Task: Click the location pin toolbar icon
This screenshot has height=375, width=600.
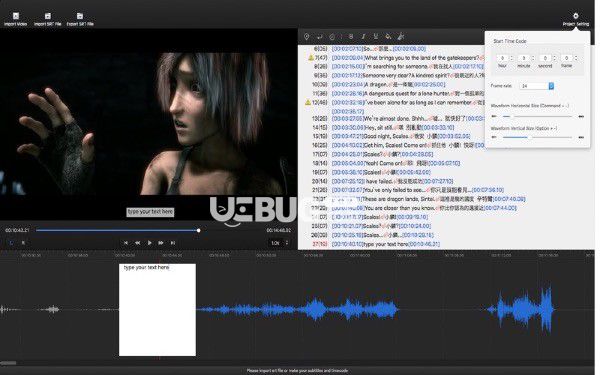Action: [x=307, y=36]
